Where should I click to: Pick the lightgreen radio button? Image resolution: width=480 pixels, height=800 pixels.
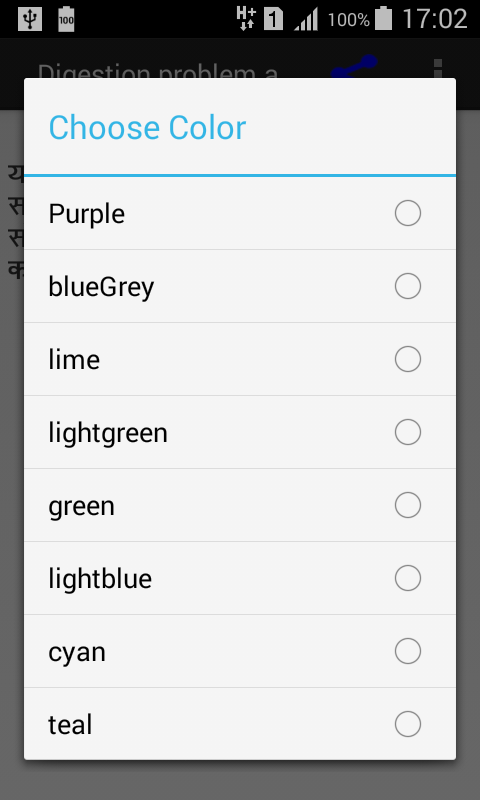(408, 432)
